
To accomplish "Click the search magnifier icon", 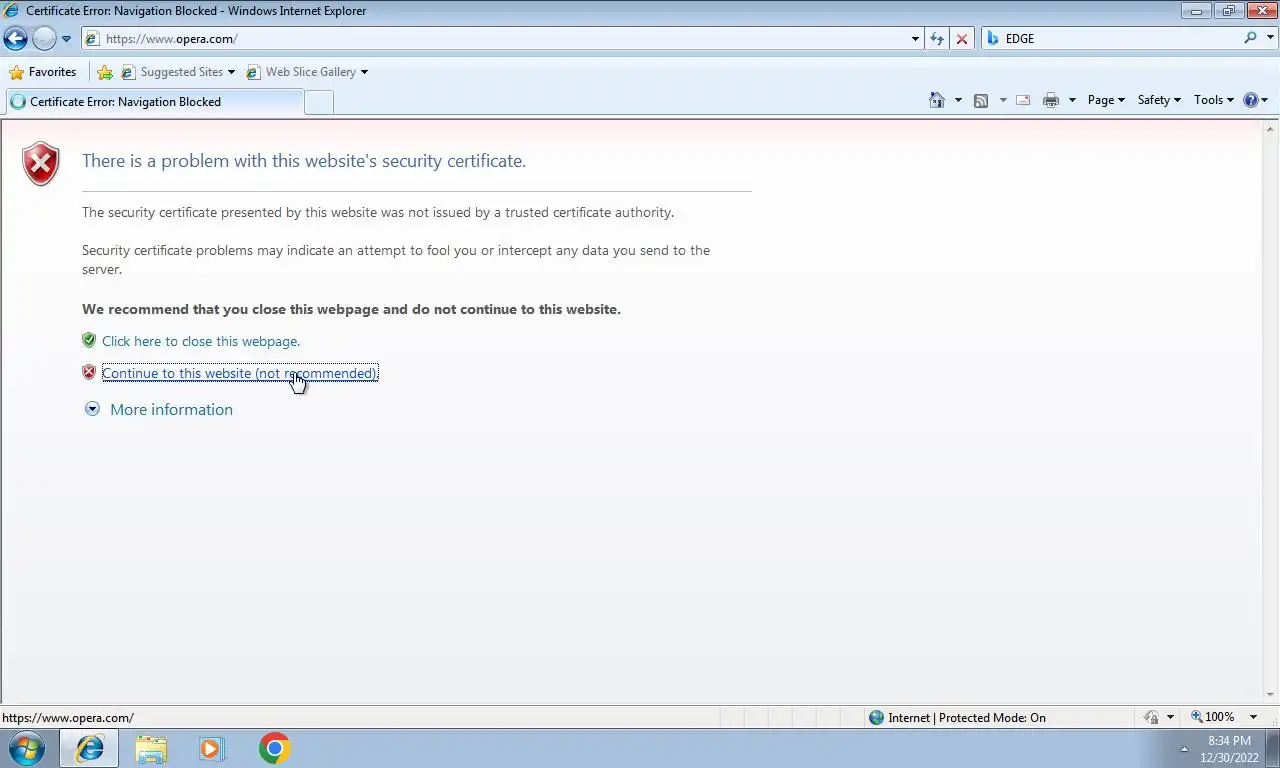I will (1250, 38).
